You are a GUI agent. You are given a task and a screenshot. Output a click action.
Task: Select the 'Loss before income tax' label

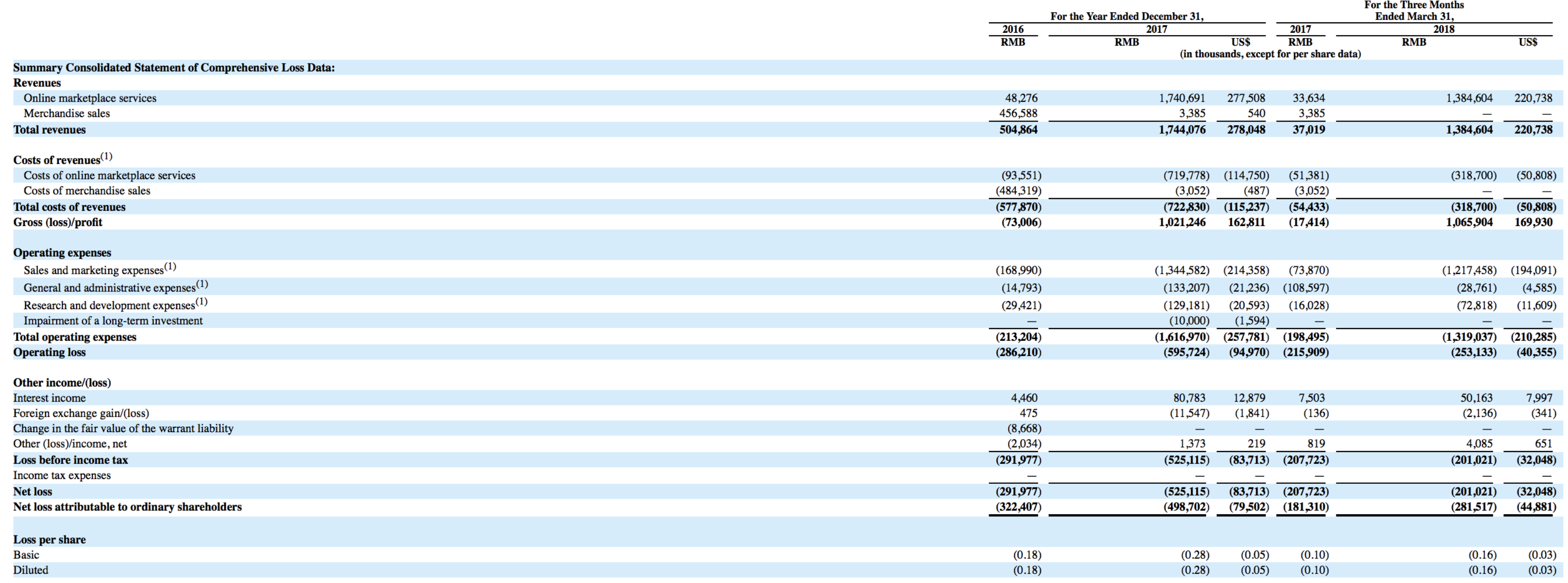click(x=71, y=460)
